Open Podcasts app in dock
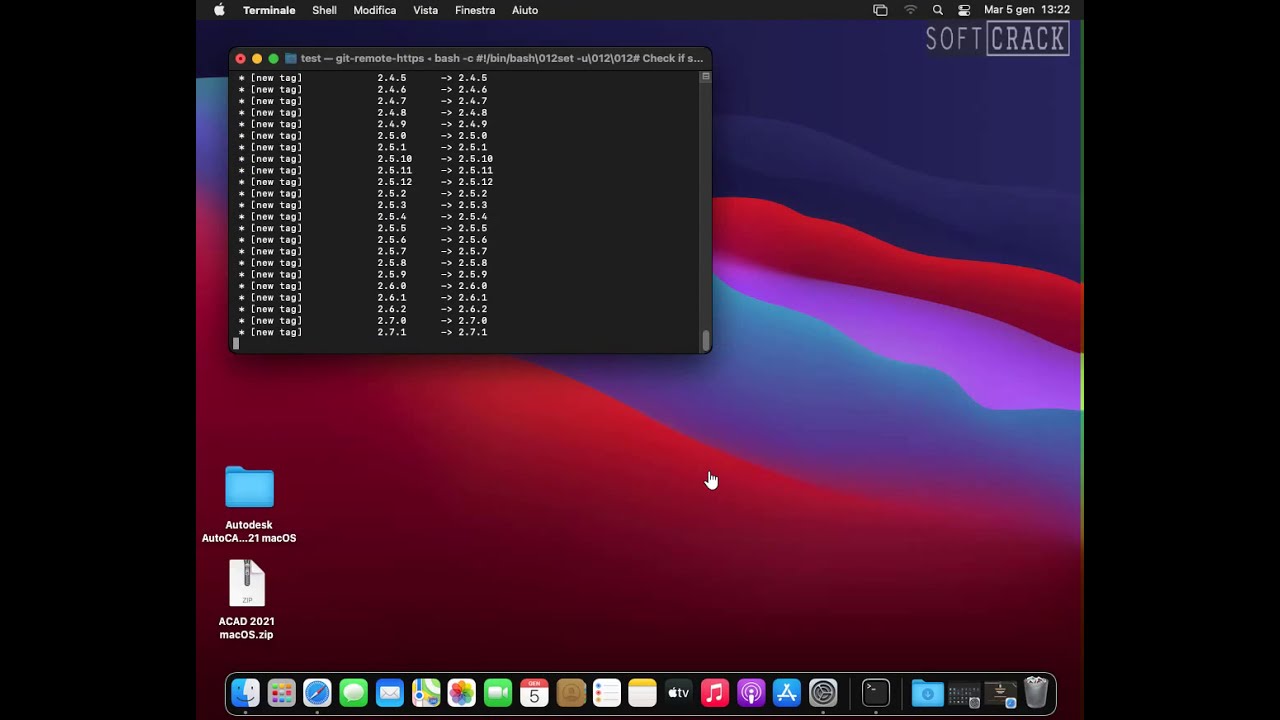1280x720 pixels. click(x=751, y=693)
